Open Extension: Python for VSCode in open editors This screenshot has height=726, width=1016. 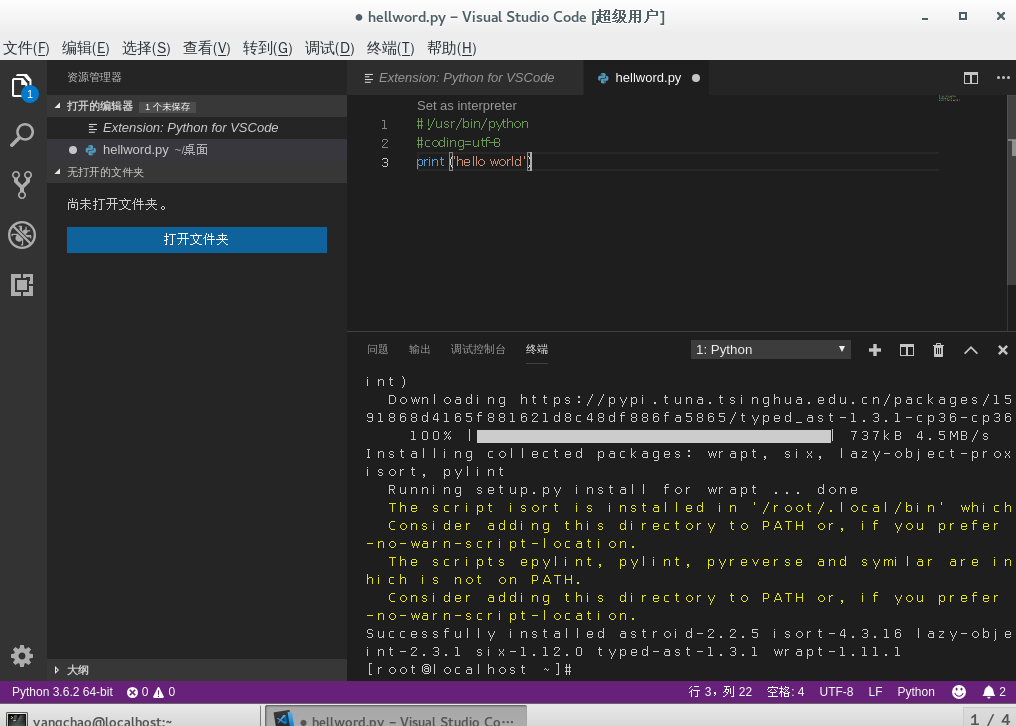(197, 128)
